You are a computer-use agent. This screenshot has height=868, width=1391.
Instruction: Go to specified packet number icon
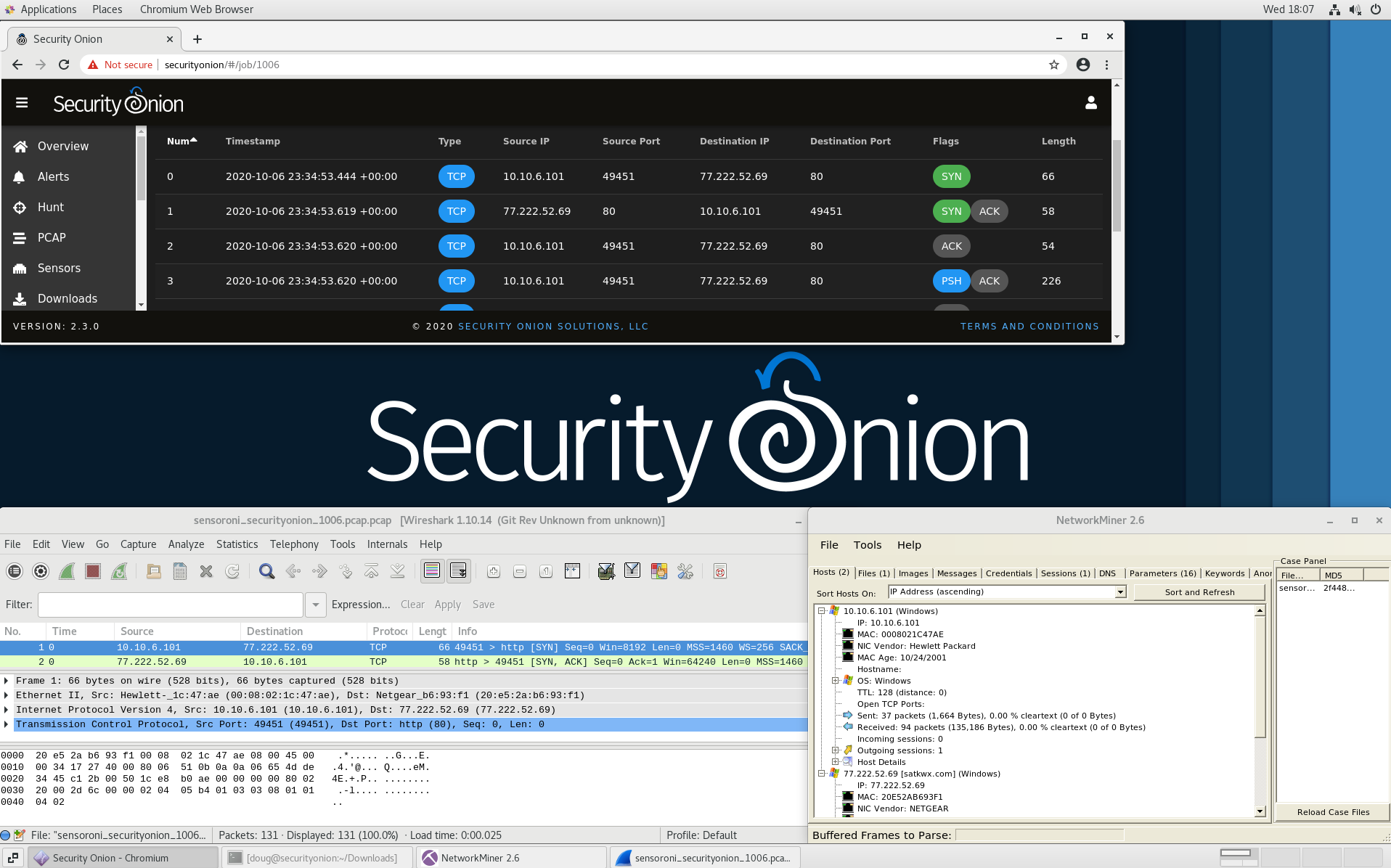pos(346,571)
